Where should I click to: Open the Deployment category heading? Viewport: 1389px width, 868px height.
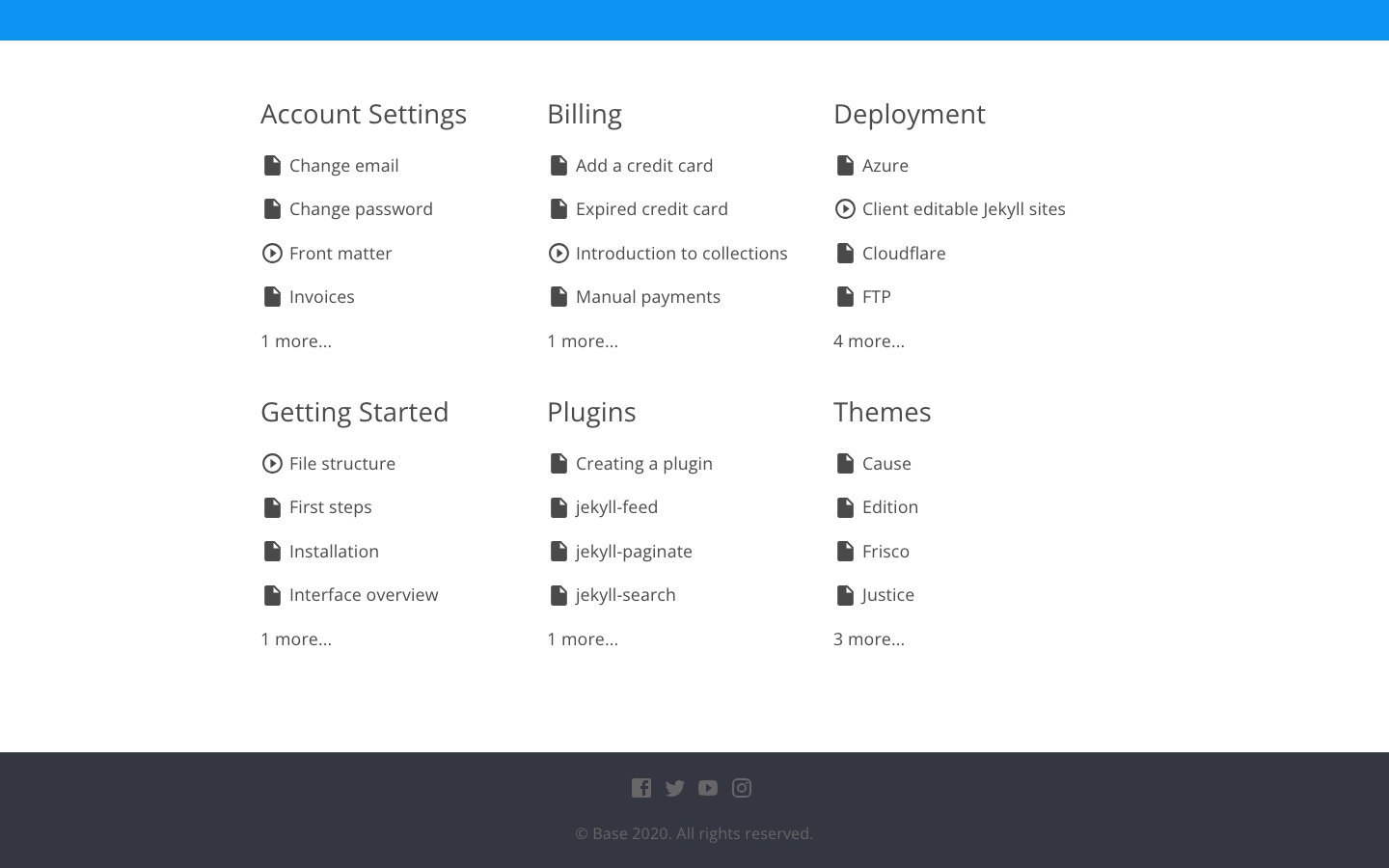910,115
